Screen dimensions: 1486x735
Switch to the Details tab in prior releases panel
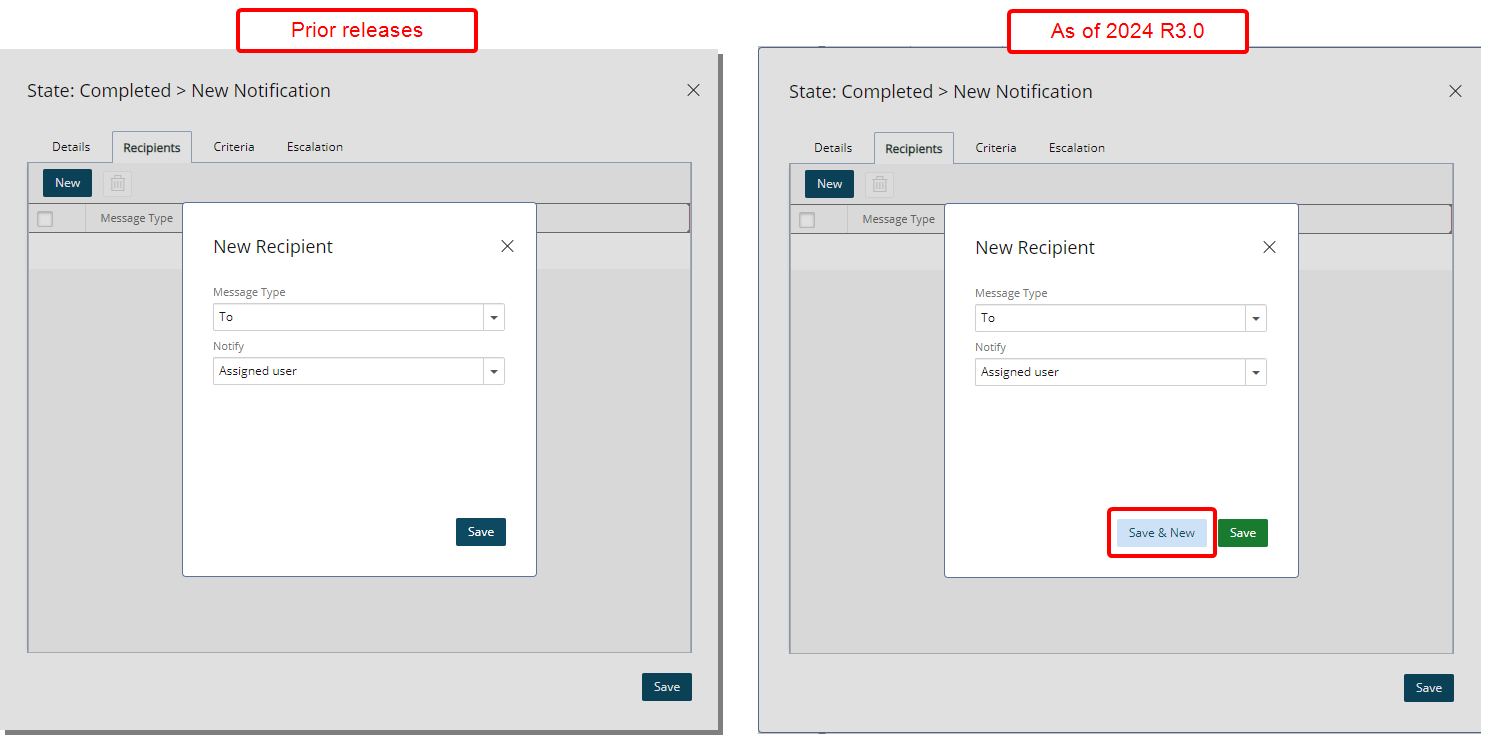pyautogui.click(x=71, y=146)
